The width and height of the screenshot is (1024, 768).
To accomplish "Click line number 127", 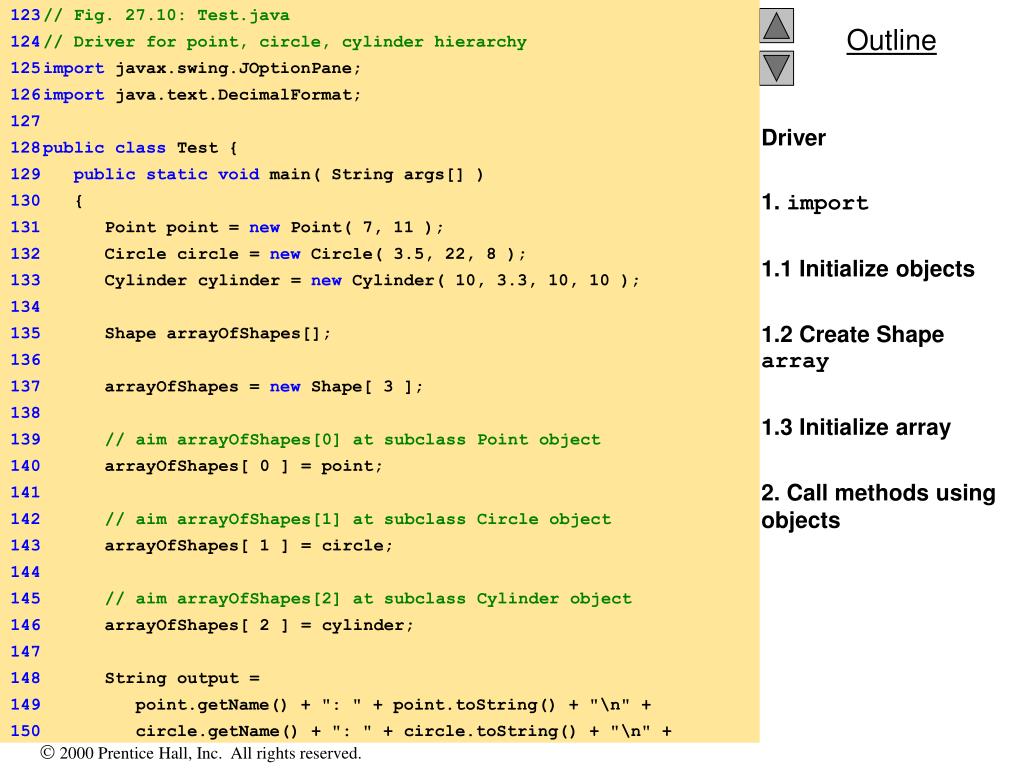I will point(25,121).
